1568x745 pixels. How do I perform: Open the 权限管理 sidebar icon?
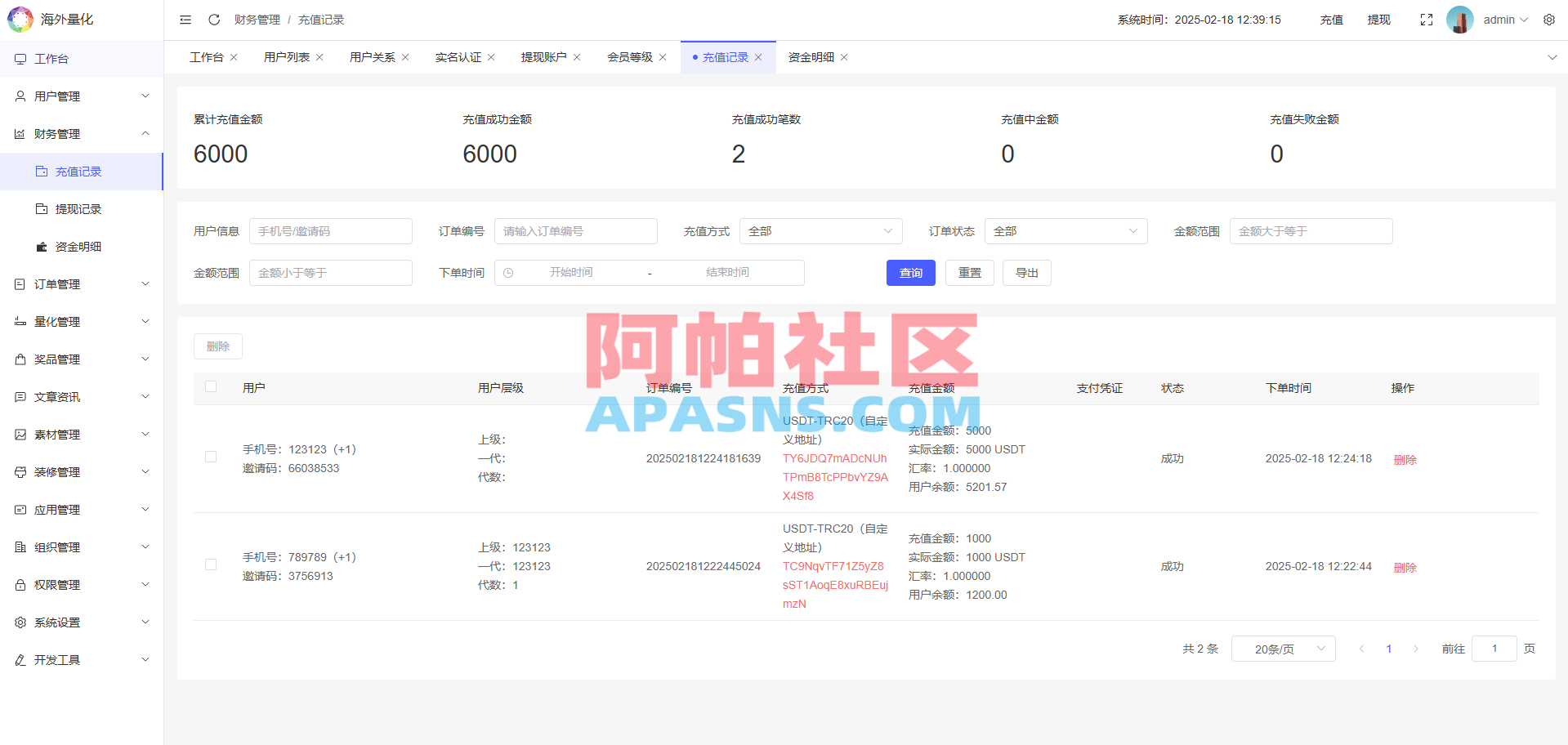pos(20,584)
